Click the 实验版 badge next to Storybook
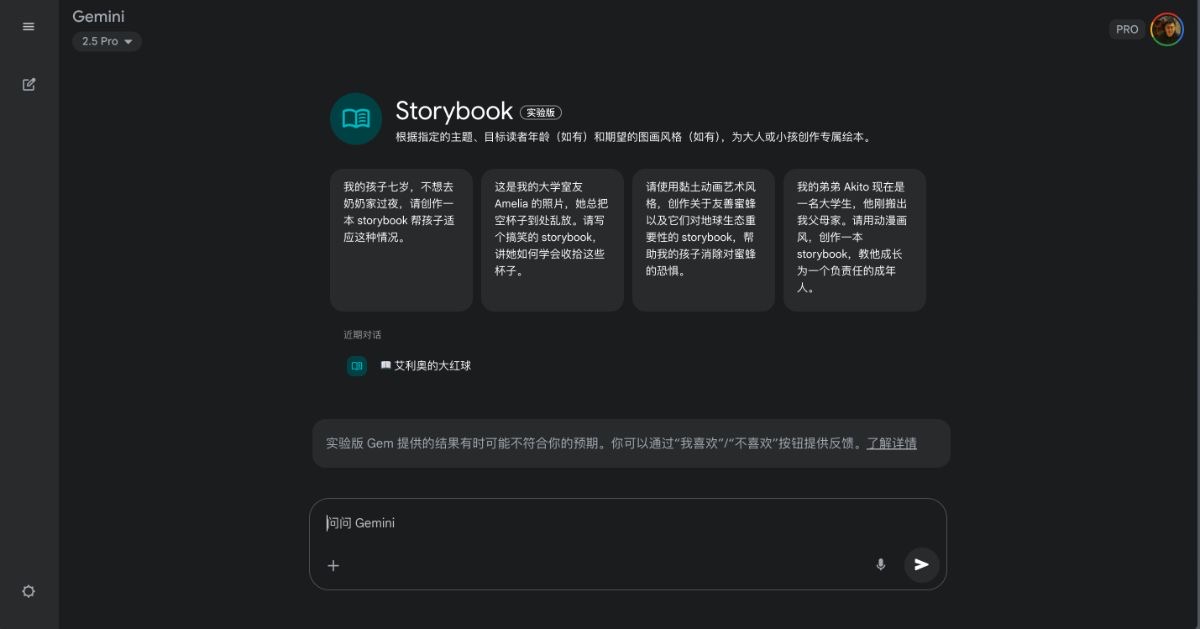The width and height of the screenshot is (1200, 629). 541,113
